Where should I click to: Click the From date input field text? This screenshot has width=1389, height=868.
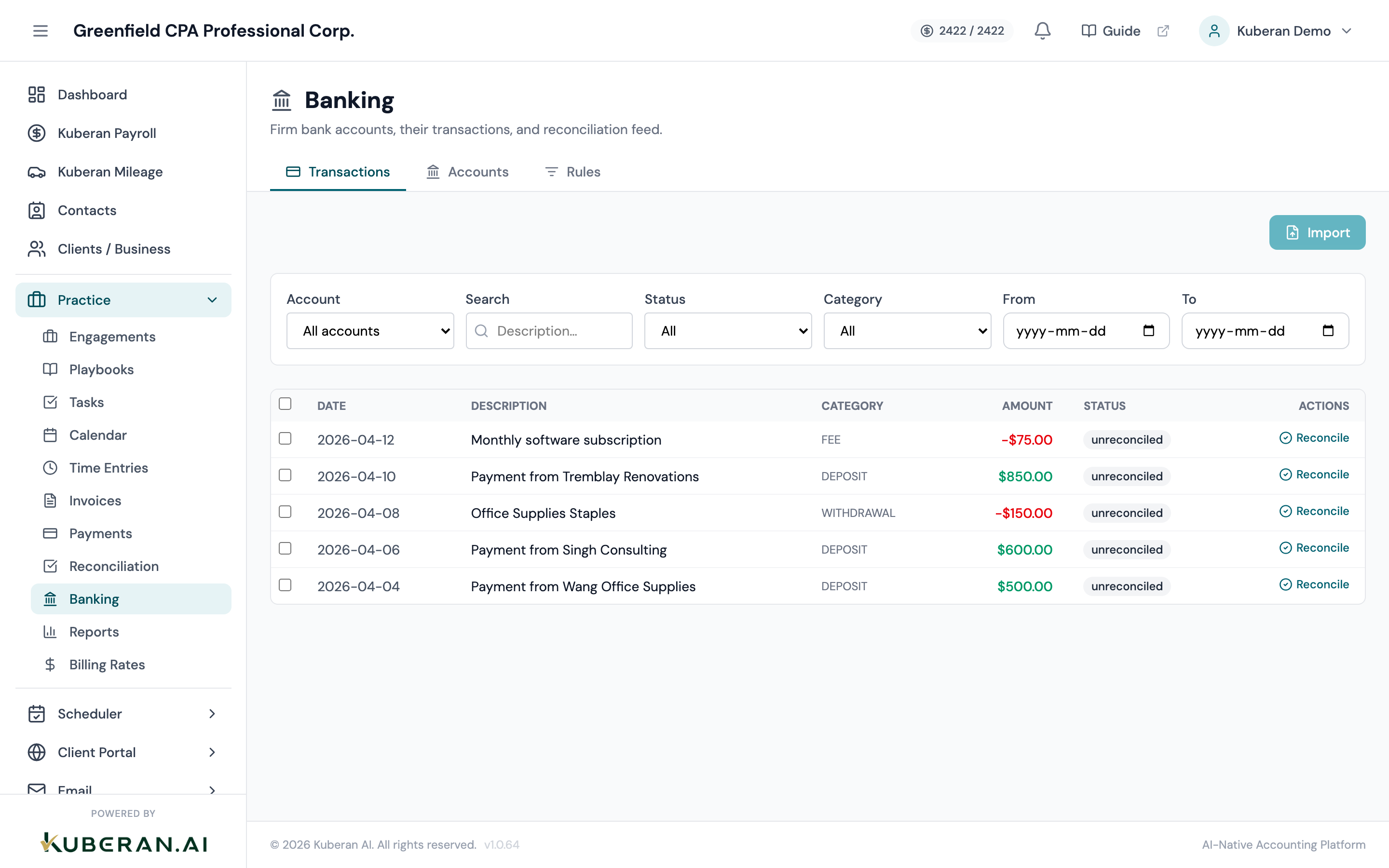1061,331
